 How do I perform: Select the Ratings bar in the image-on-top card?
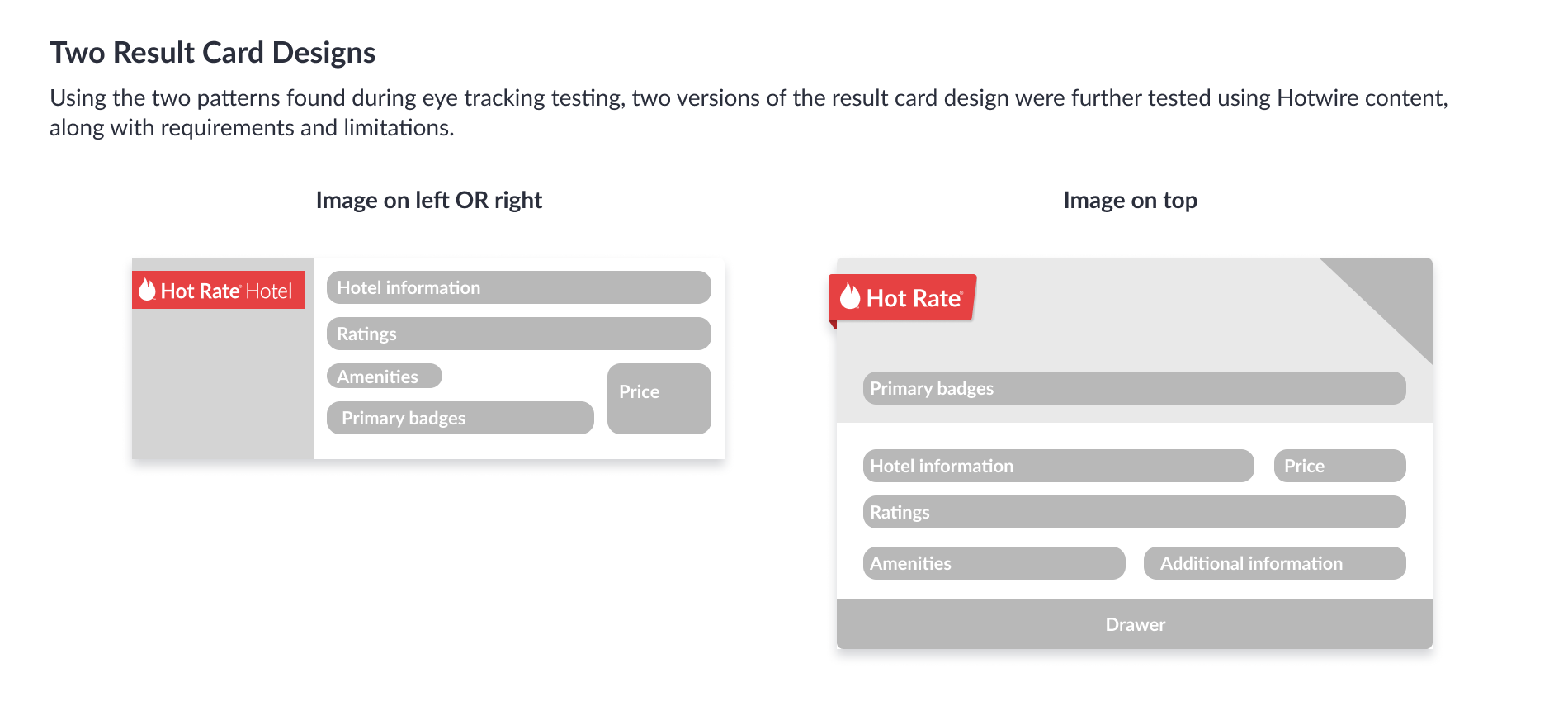pos(1134,512)
